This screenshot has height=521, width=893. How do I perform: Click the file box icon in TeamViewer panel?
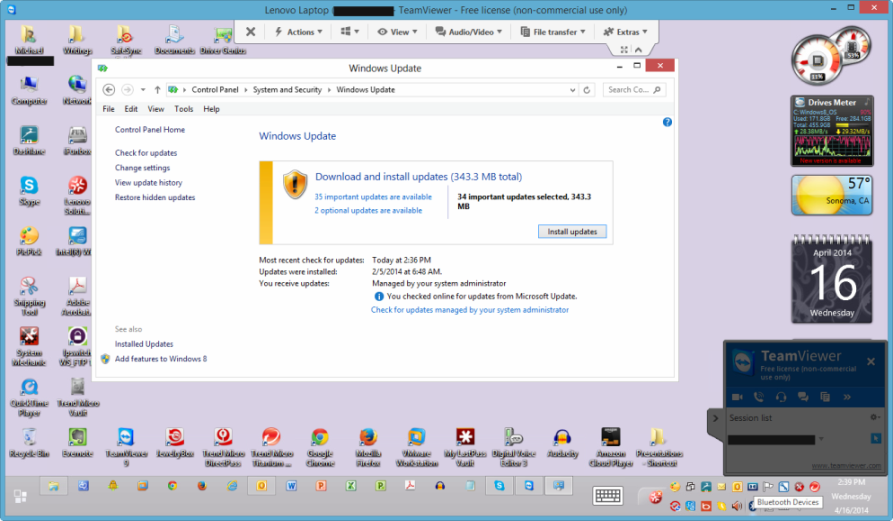pos(825,397)
